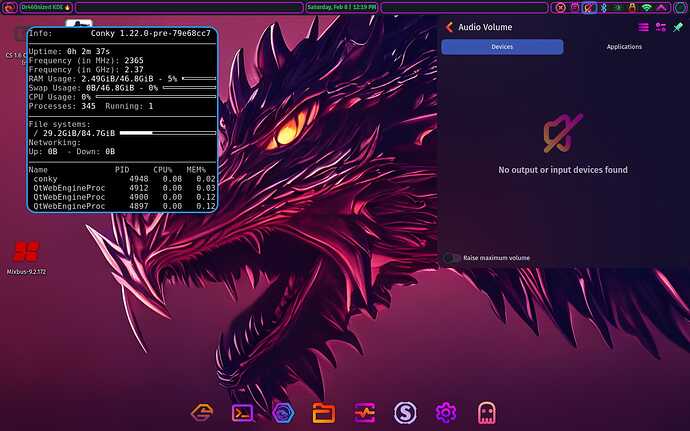Click the muted speaker placeholder icon
Image resolution: width=690 pixels, height=431 pixels.
click(x=563, y=133)
